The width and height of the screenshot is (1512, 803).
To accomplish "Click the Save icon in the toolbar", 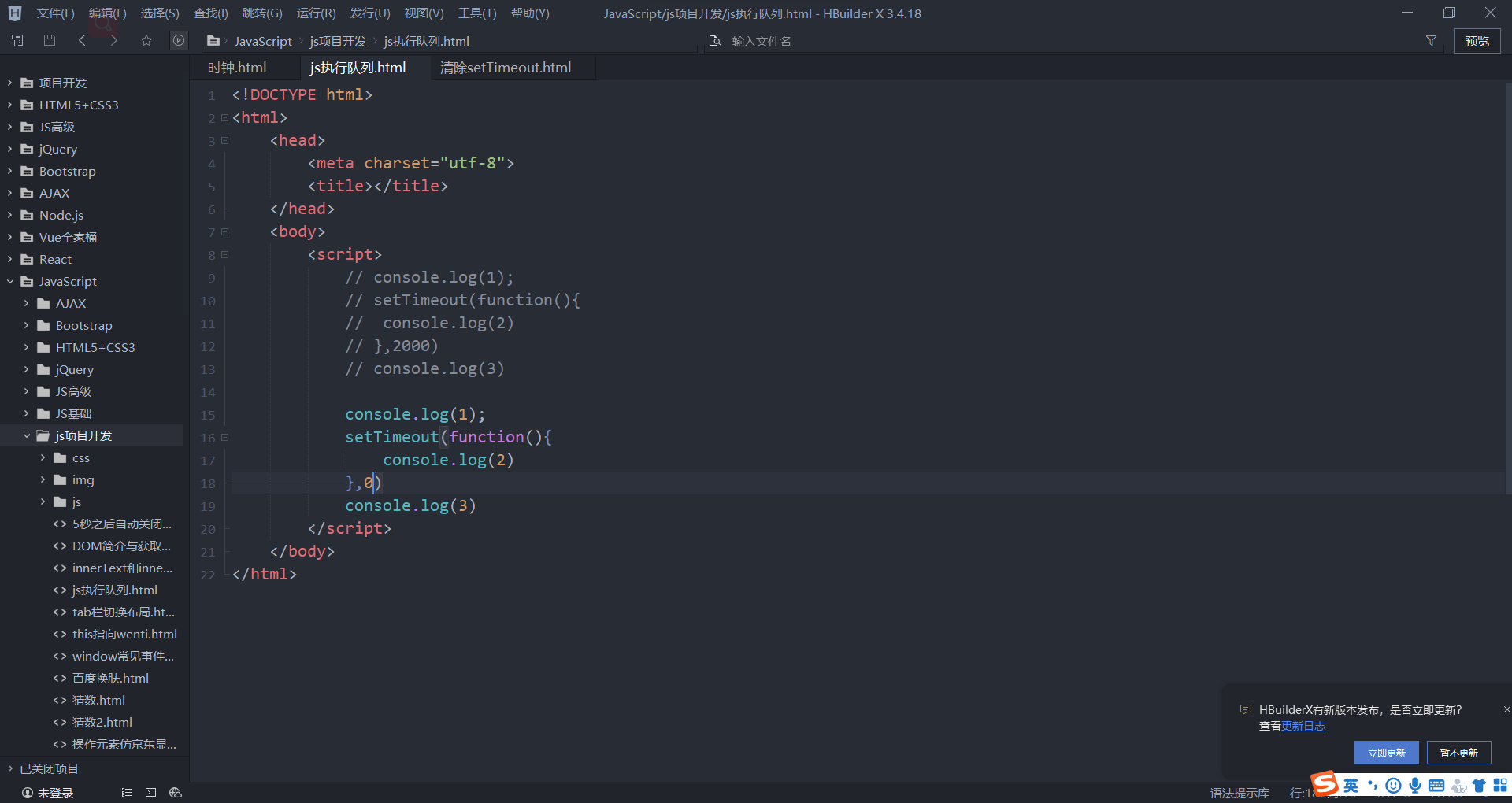I will [49, 40].
